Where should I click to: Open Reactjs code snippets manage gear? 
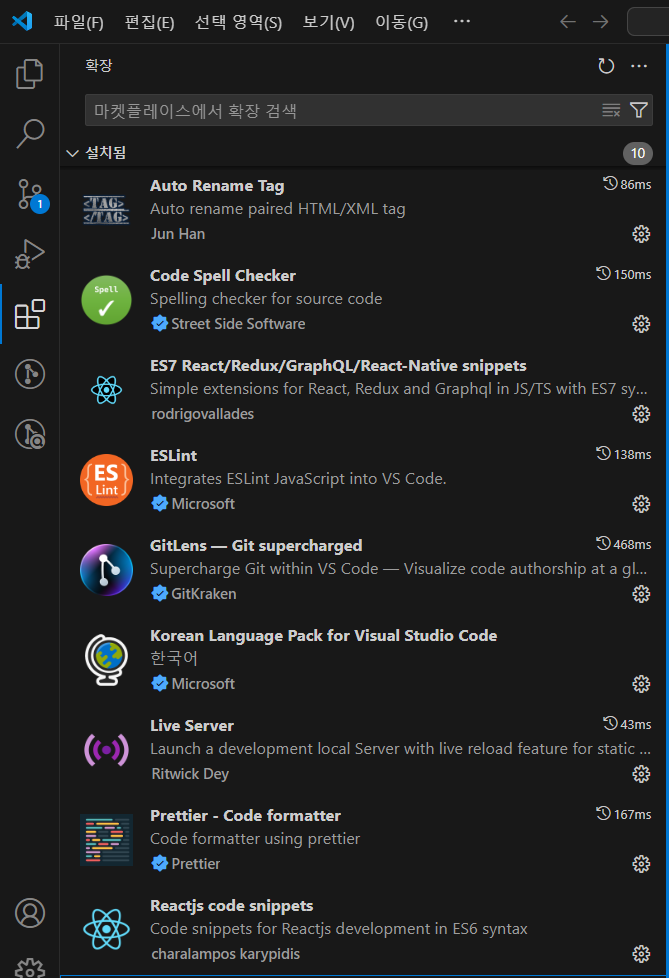[641, 954]
